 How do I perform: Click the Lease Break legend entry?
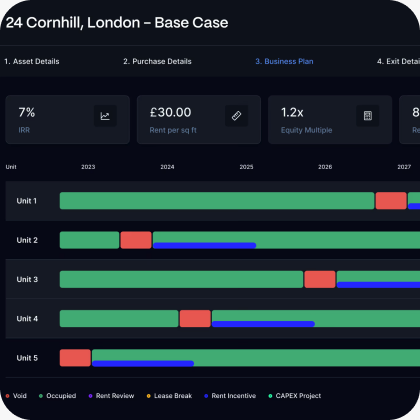click(x=169, y=396)
